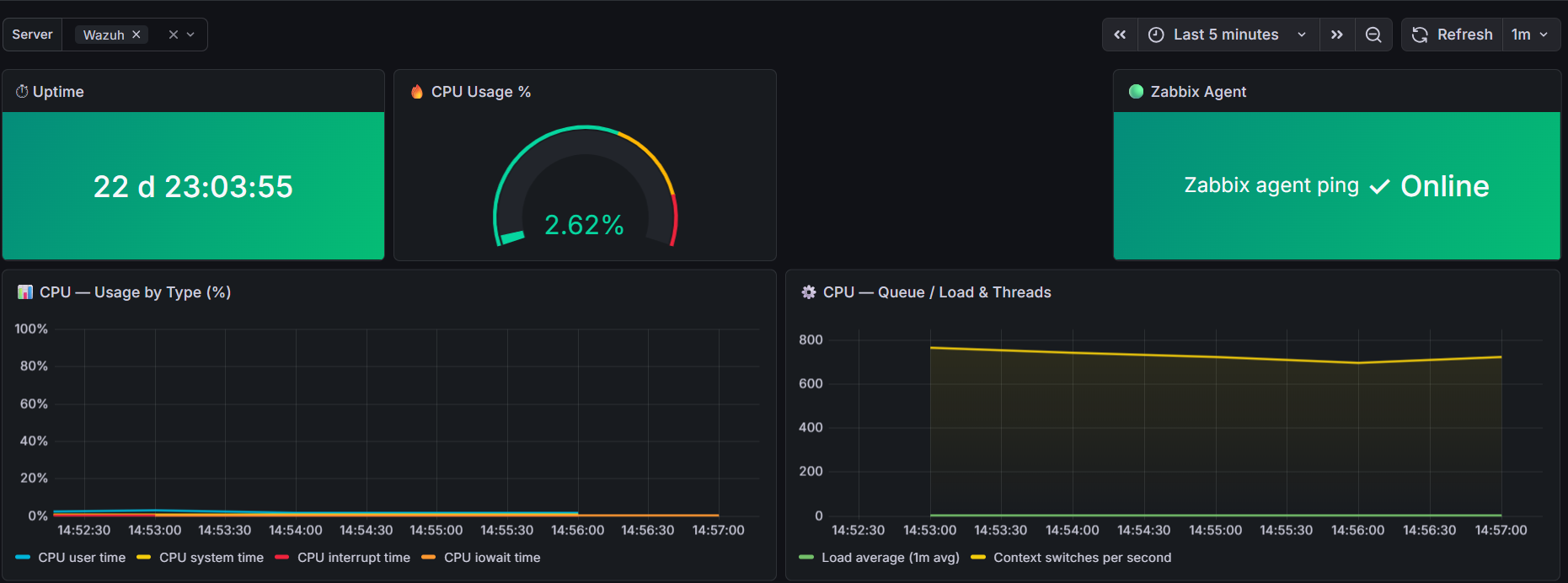Image resolution: width=1568 pixels, height=583 pixels.
Task: Open the Last 5 minutes time picker
Action: click(1228, 35)
